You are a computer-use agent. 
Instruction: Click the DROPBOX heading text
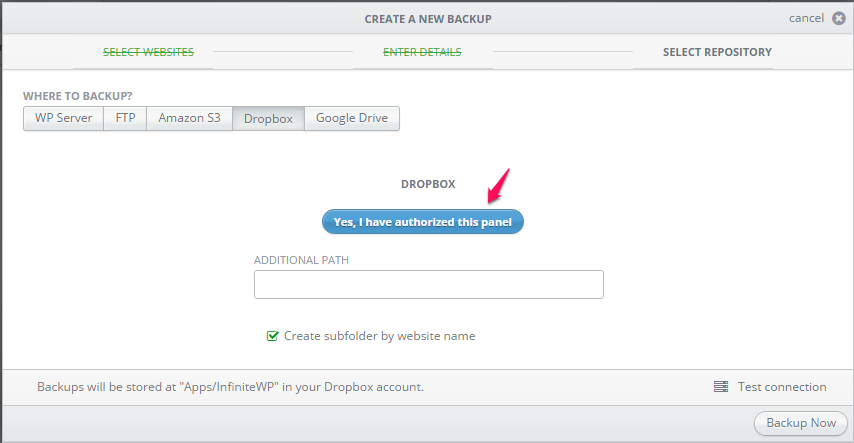tap(428, 184)
